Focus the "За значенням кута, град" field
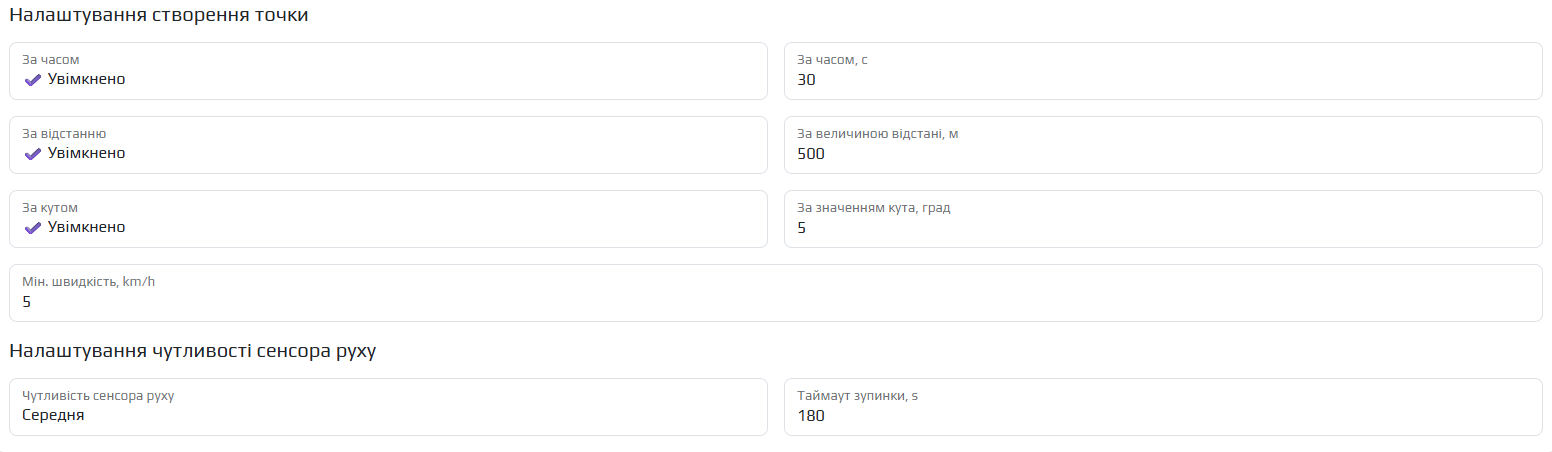1552x452 pixels. coord(1162,219)
